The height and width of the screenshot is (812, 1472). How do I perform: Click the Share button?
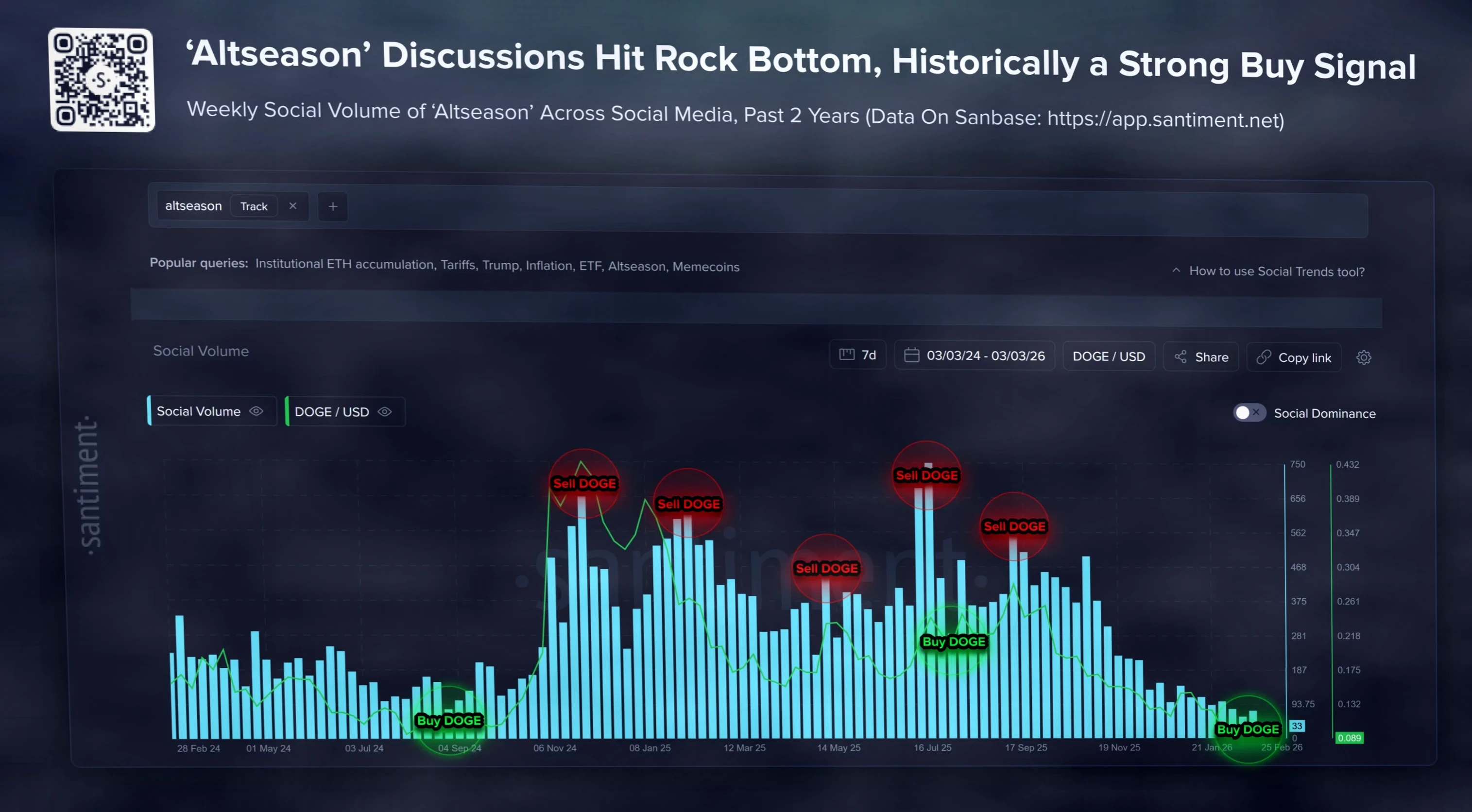1201,357
